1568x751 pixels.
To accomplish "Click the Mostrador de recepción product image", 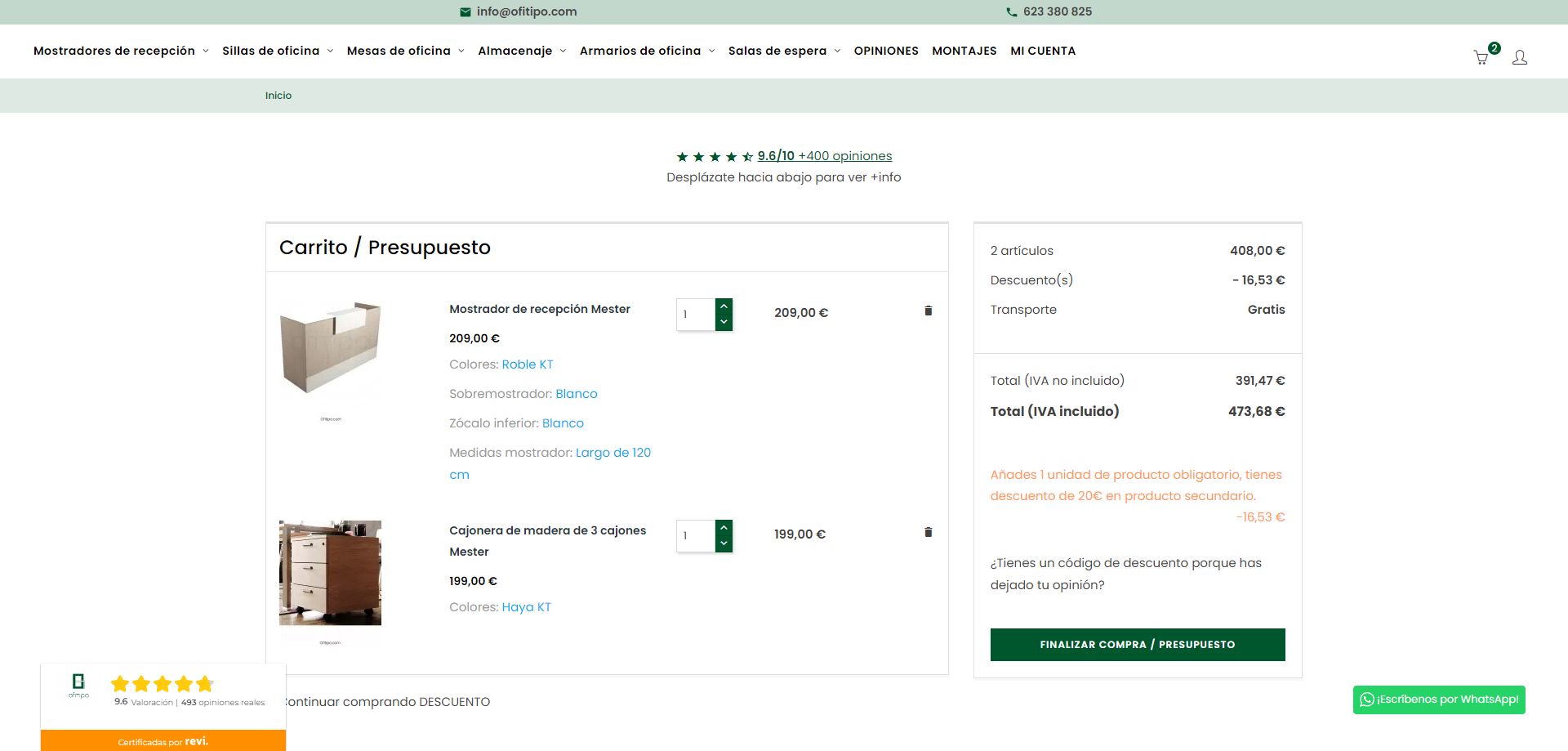I will click(331, 349).
